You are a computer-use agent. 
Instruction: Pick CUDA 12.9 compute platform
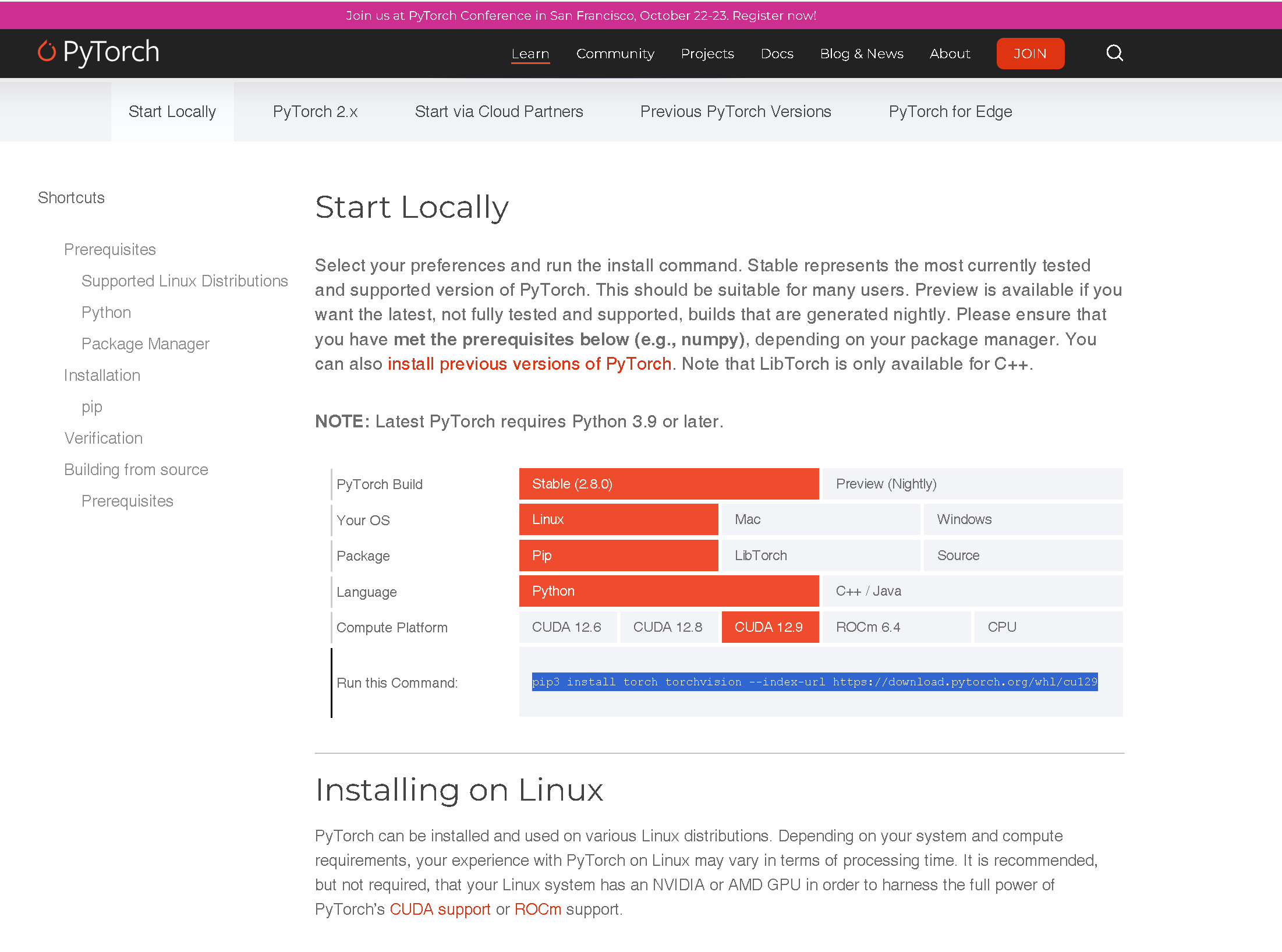(x=770, y=627)
